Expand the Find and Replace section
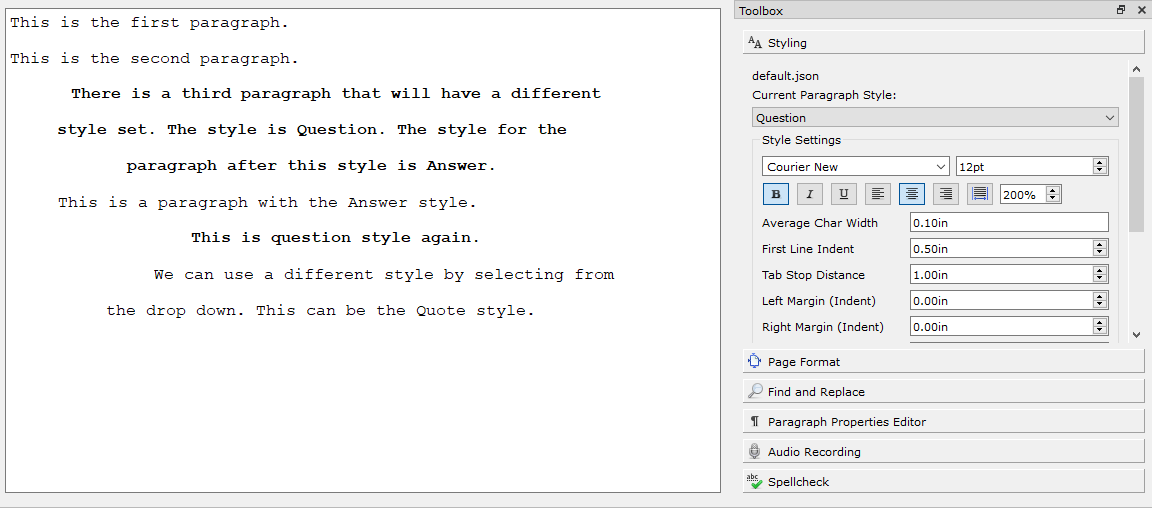The image size is (1152, 508). coord(943,392)
